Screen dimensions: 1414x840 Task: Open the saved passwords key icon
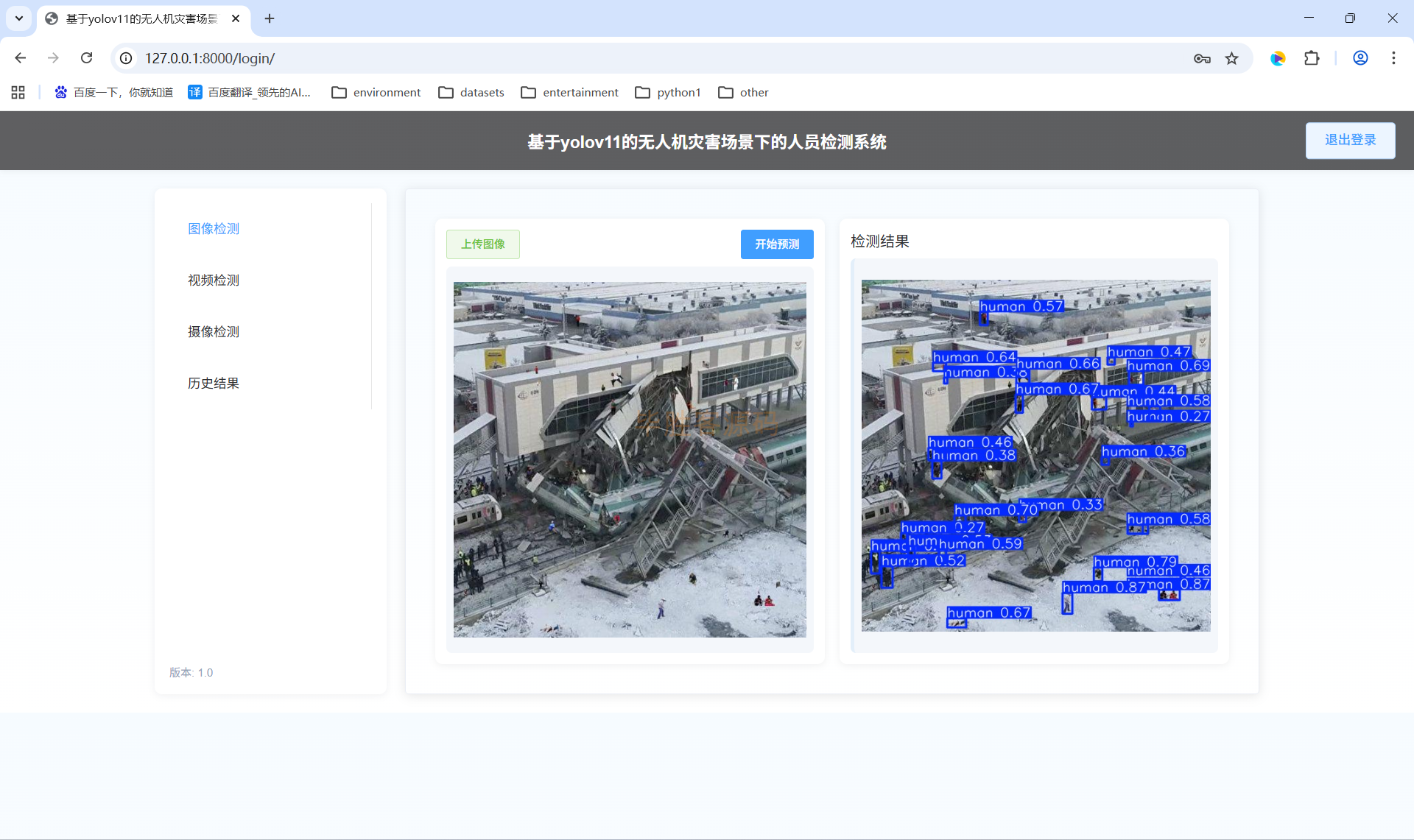coord(1202,58)
